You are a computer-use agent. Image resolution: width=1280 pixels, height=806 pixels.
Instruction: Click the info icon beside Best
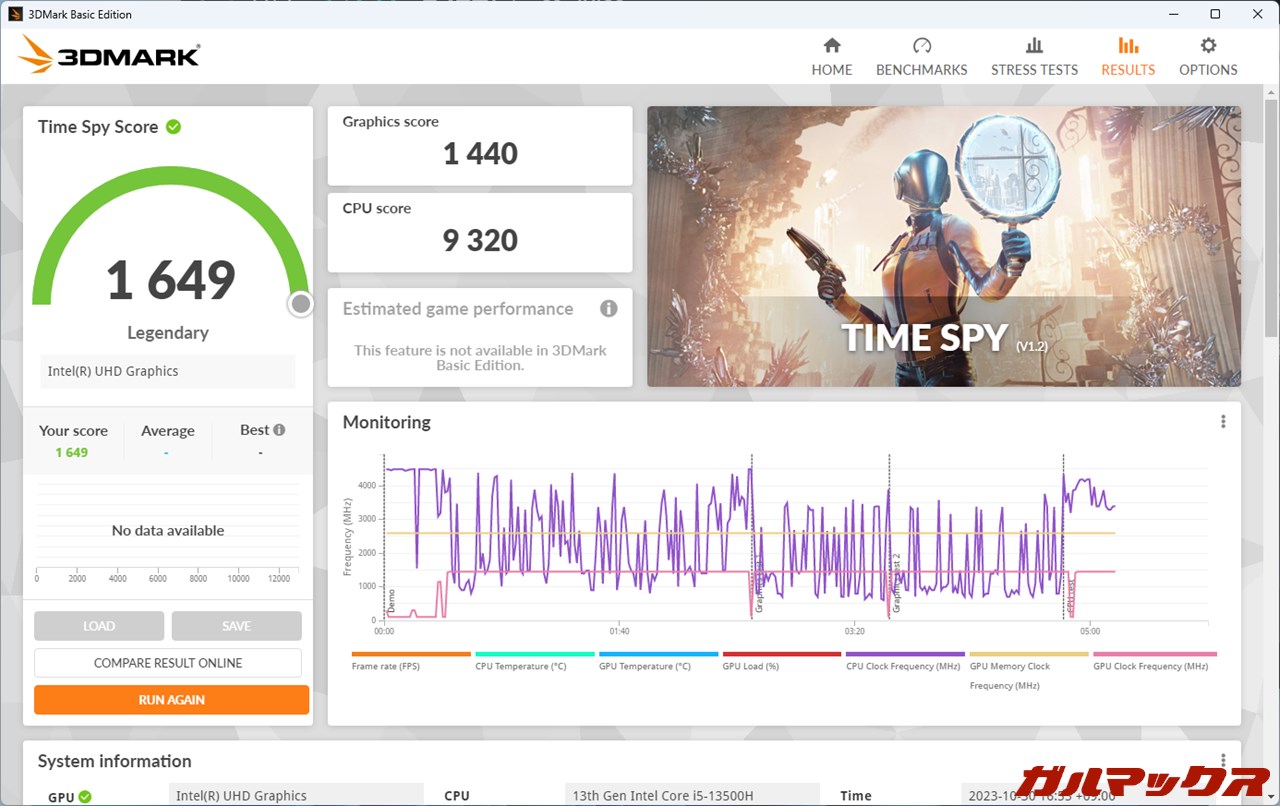pyautogui.click(x=279, y=430)
